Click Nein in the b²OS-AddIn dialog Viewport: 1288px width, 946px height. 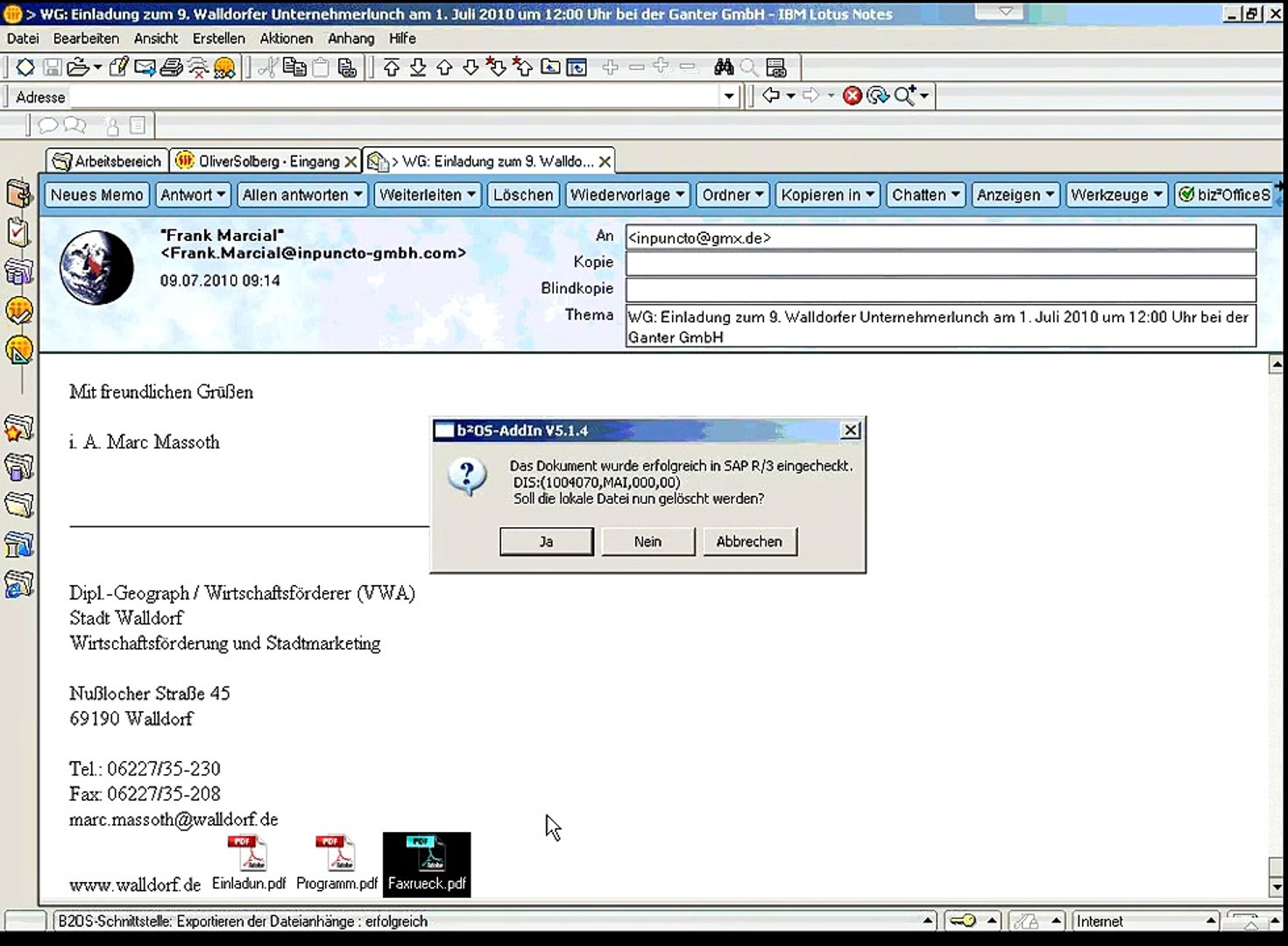tap(648, 541)
